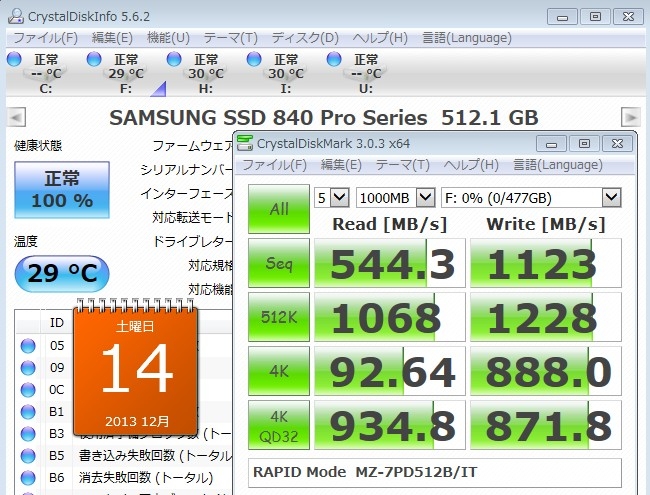The height and width of the screenshot is (495, 650).
Task: Open ヘルプ(H) menu in CrystalDiskMark
Action: [x=471, y=165]
